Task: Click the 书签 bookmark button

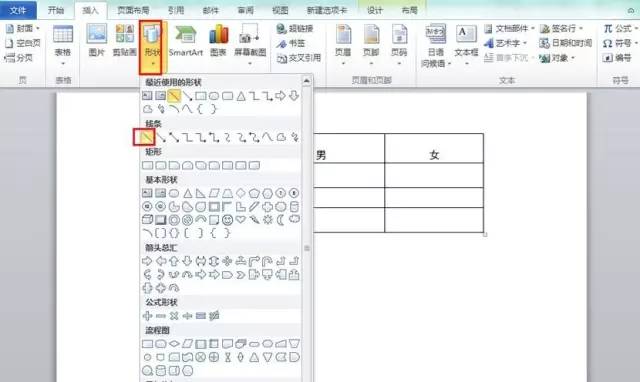Action: click(x=291, y=43)
